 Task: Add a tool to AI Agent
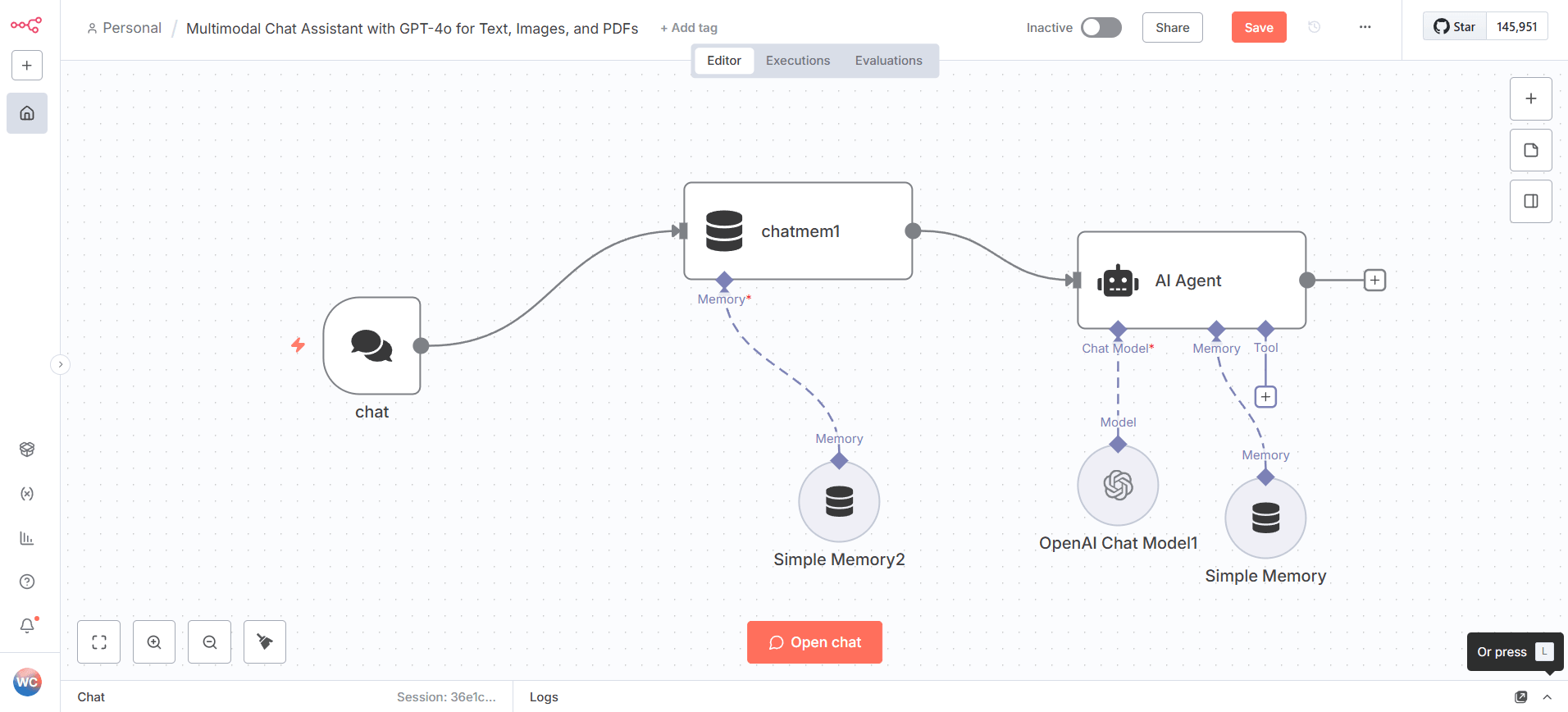tap(1265, 397)
